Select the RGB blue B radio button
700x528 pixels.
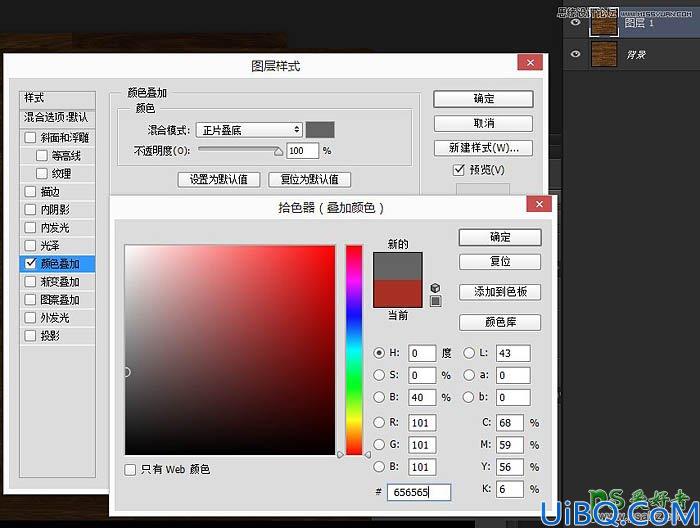[379, 467]
